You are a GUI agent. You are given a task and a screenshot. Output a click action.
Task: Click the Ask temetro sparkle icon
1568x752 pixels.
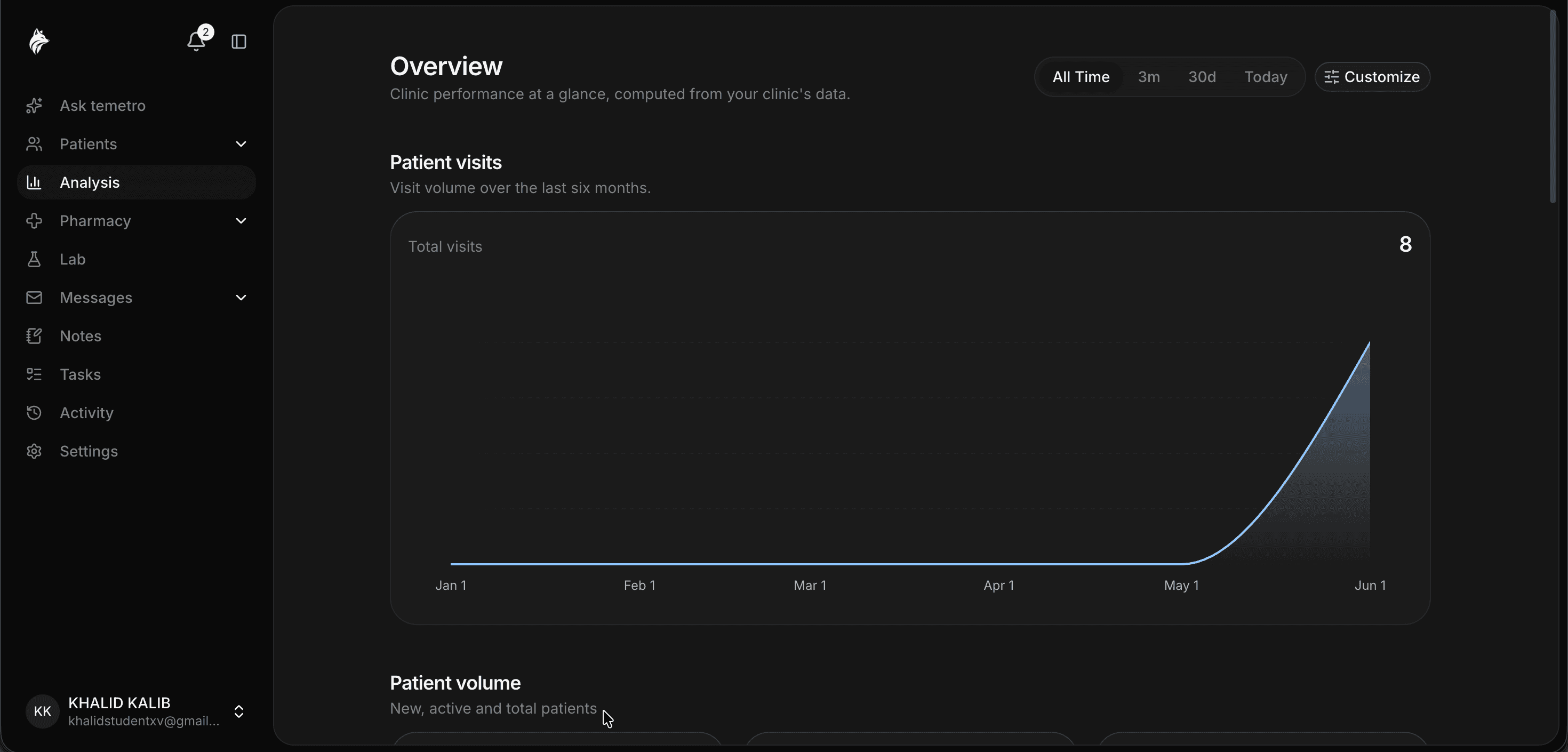coord(34,106)
